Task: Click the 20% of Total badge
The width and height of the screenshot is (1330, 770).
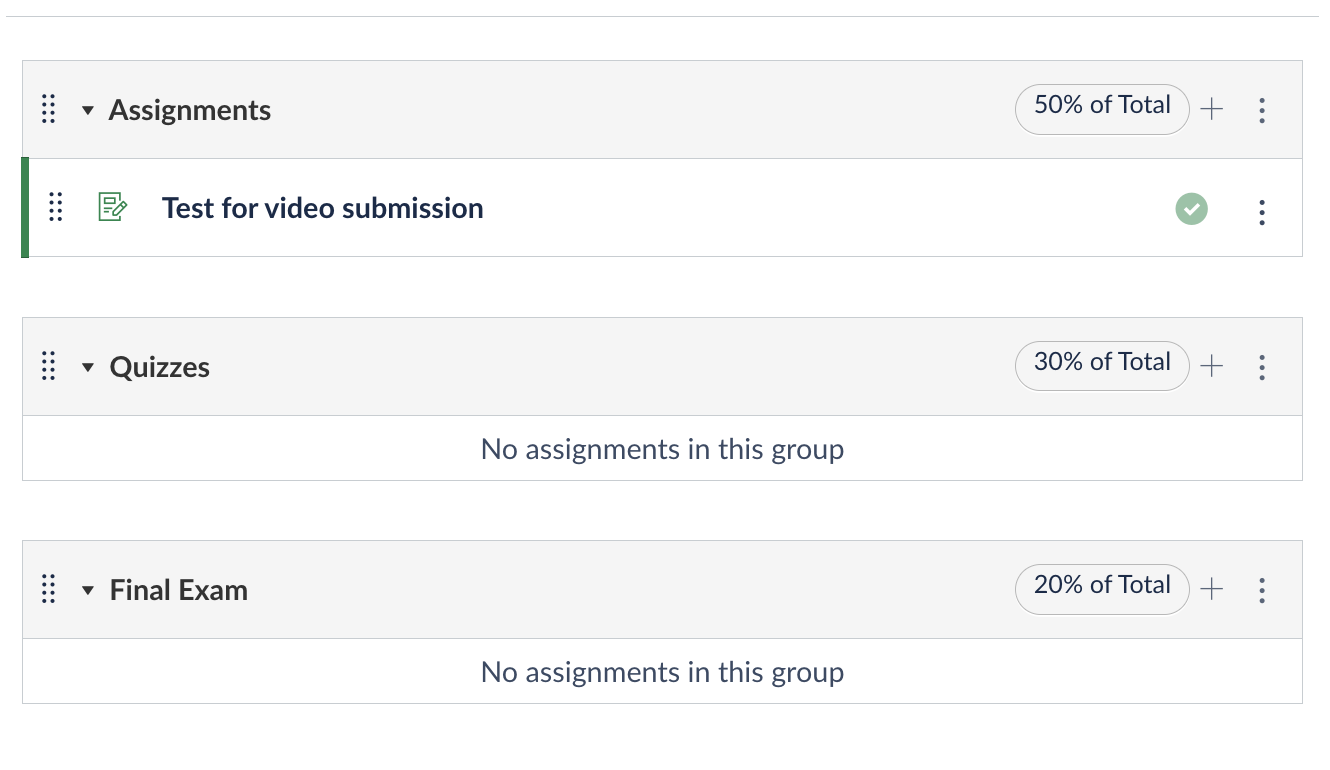Action: [x=1102, y=587]
